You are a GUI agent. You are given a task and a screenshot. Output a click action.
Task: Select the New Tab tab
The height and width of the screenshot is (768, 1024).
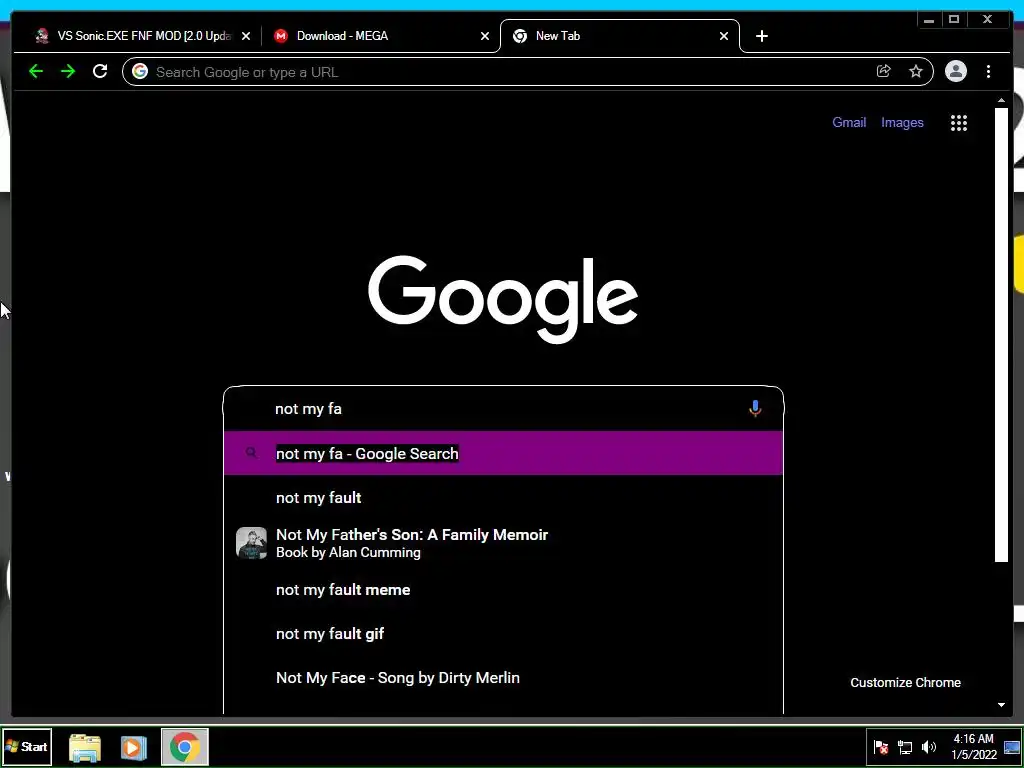[619, 37]
